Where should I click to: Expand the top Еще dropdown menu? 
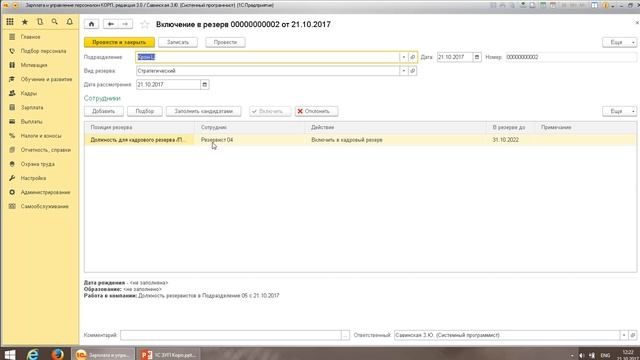click(x=619, y=42)
